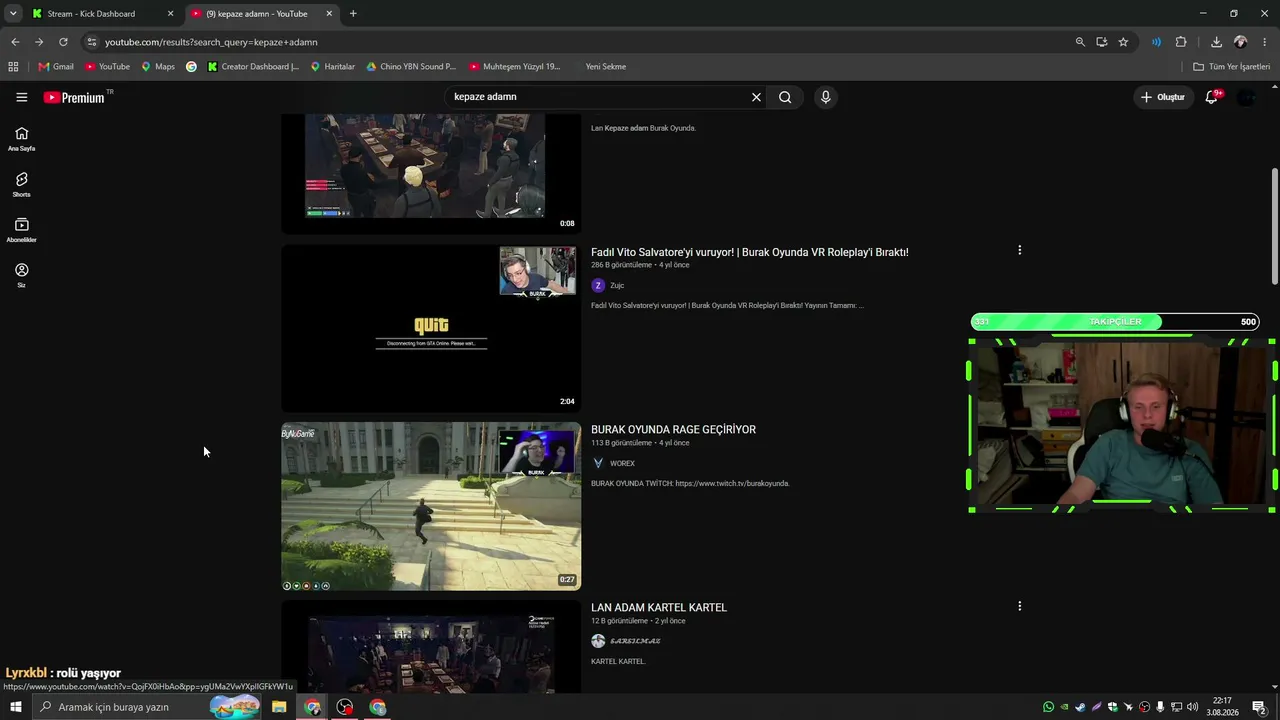
Task: Open the Chrome three-dot menu
Action: (1265, 42)
